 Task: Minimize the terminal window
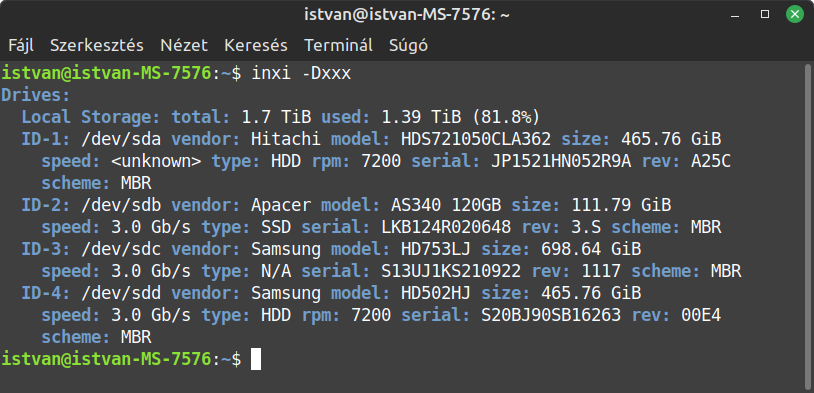pos(735,15)
